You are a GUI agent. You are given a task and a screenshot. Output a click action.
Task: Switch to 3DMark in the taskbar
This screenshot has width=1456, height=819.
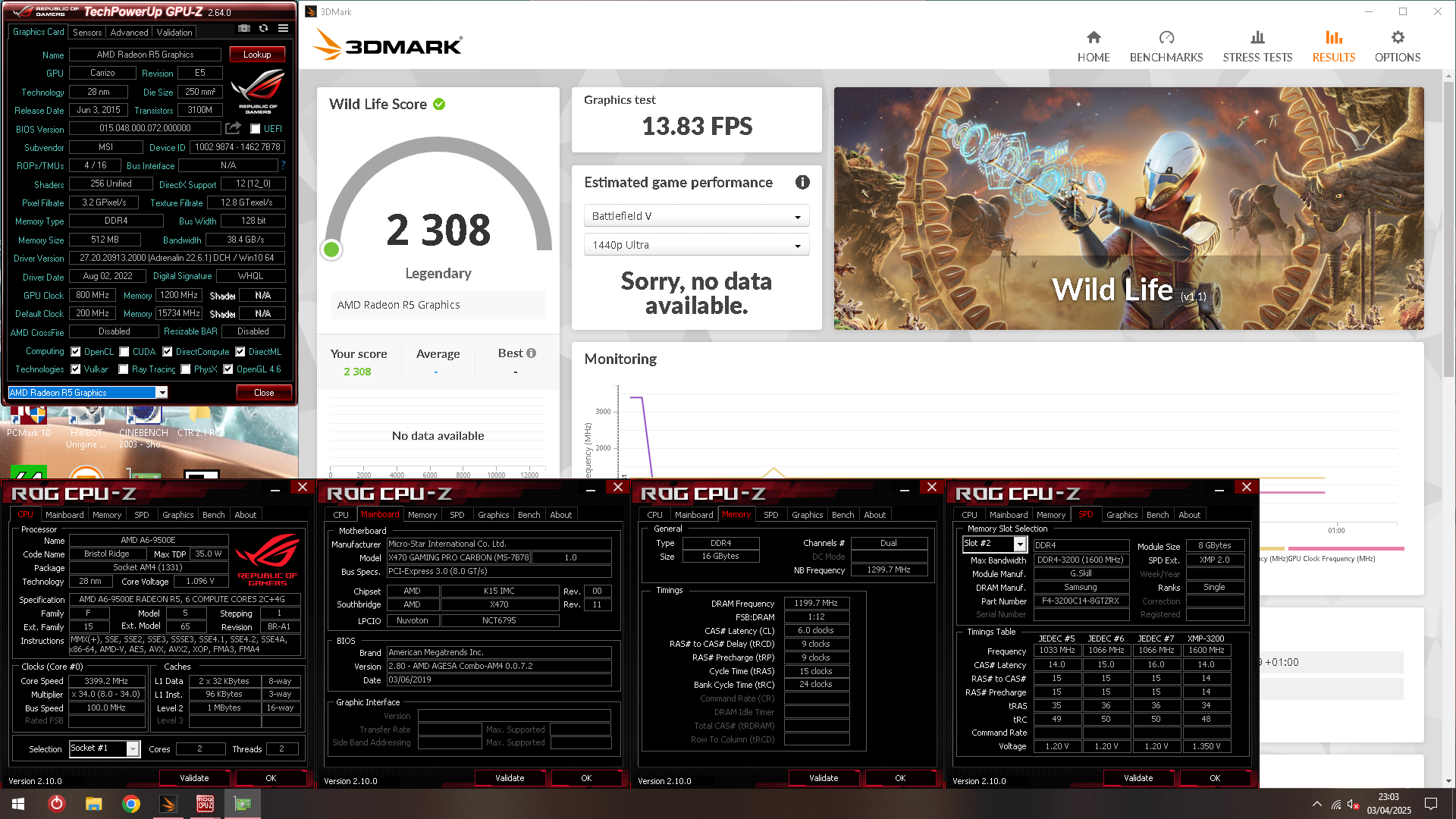[x=168, y=804]
